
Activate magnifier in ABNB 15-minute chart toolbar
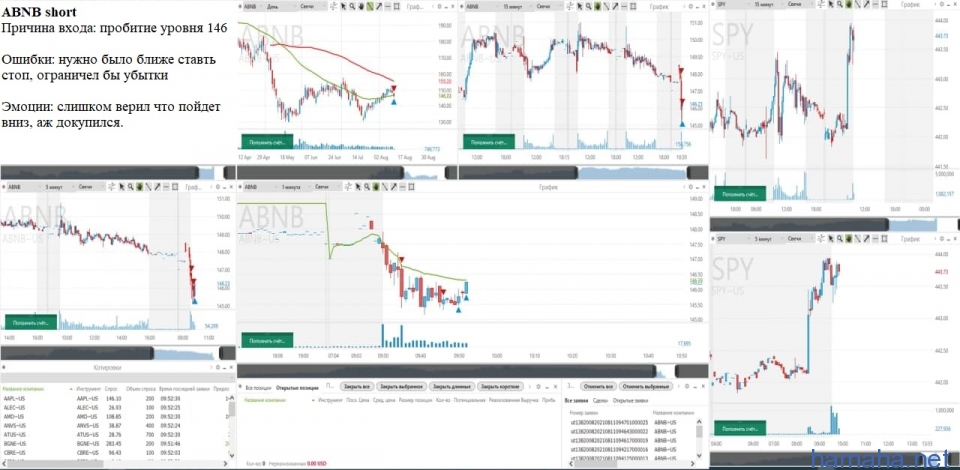tap(588, 6)
